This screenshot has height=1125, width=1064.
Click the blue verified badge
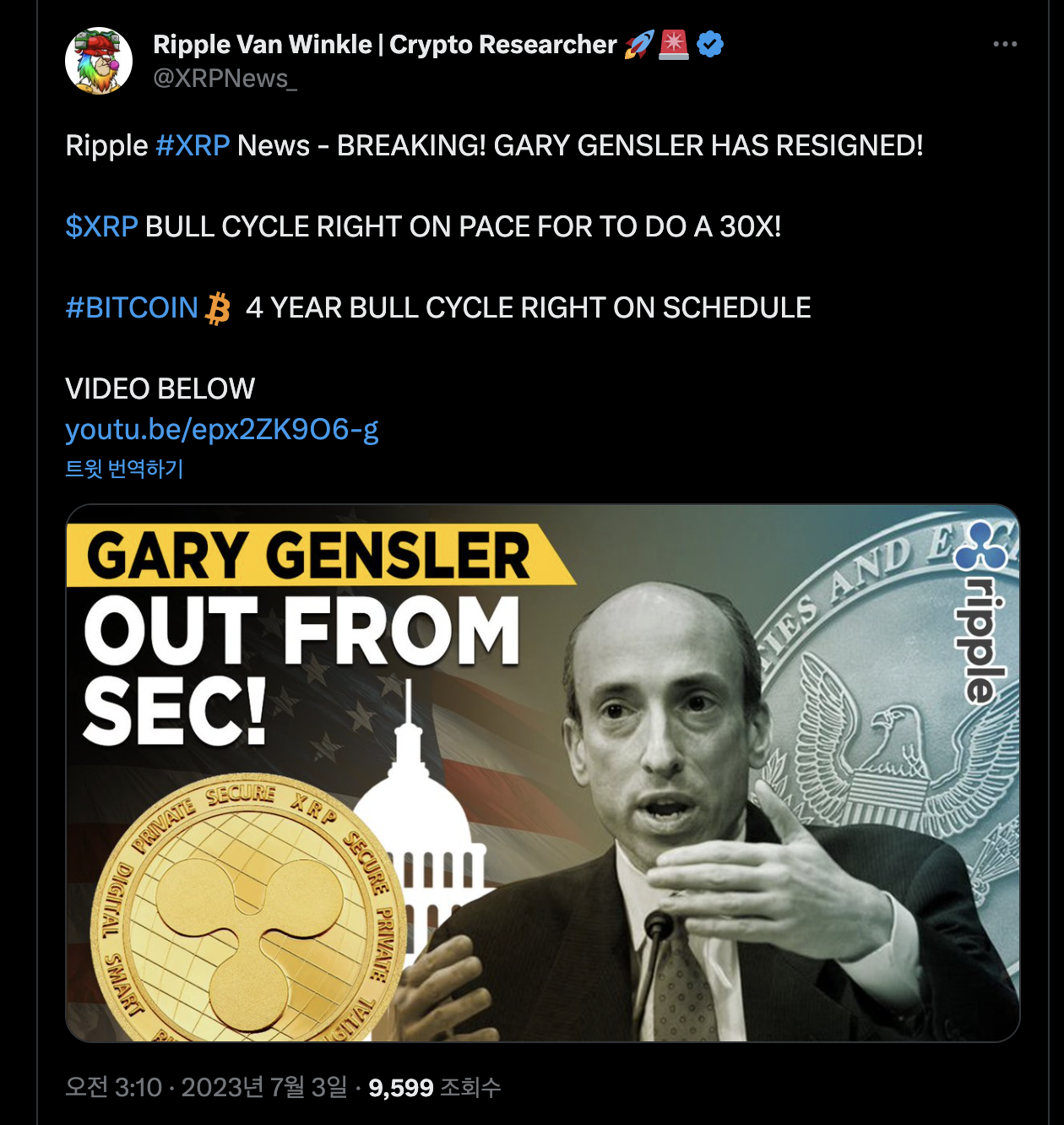click(710, 44)
